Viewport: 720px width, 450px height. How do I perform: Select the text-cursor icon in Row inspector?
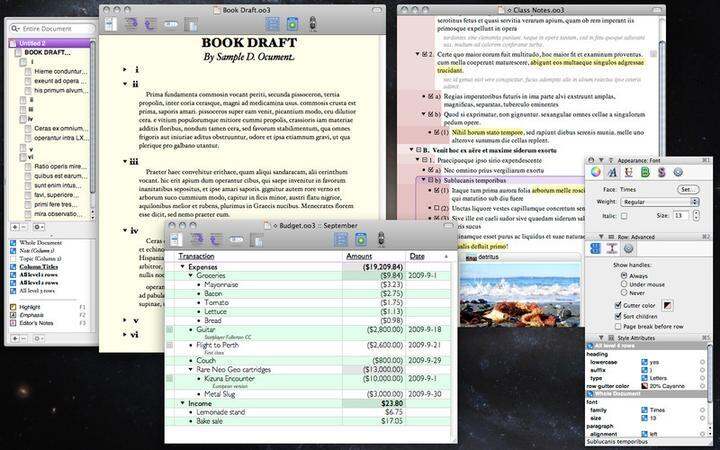(612, 248)
